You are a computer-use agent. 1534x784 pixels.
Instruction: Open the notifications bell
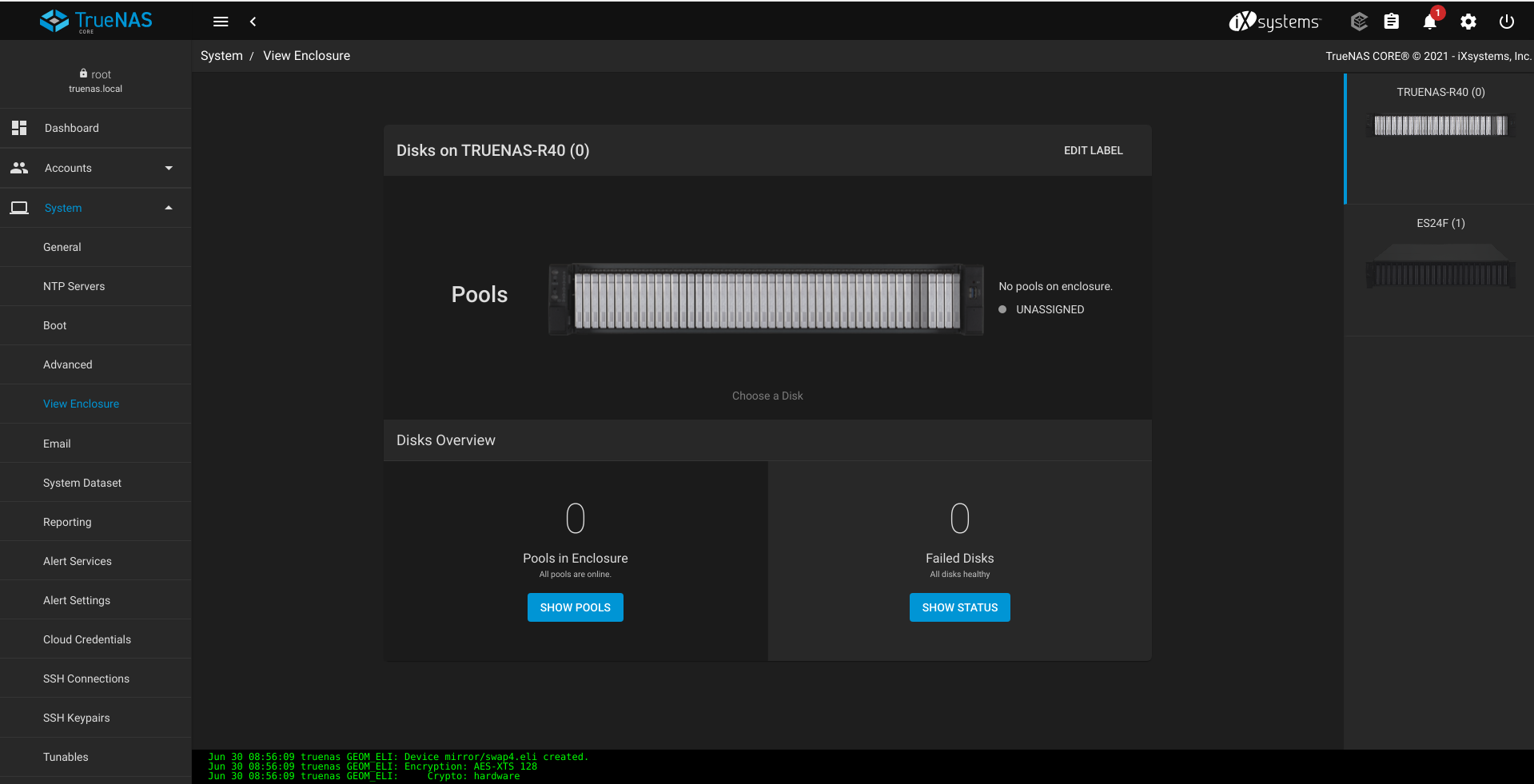coord(1428,22)
